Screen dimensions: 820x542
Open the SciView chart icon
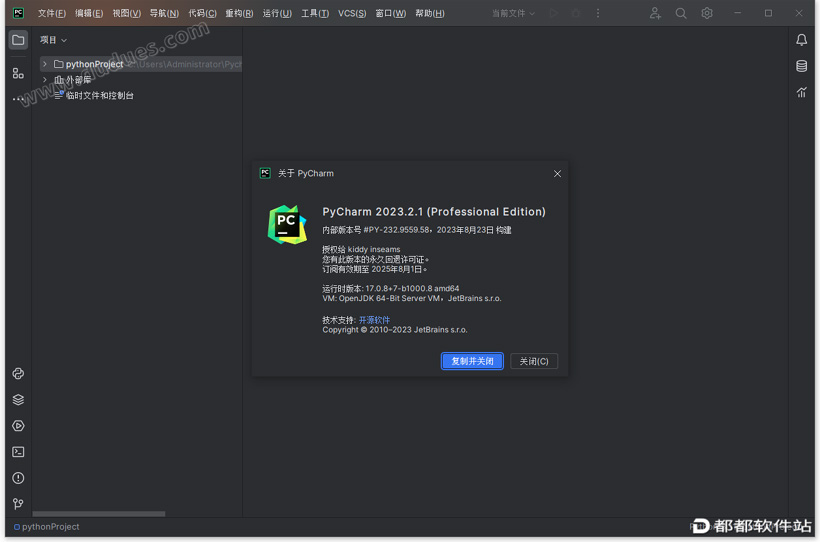[801, 93]
